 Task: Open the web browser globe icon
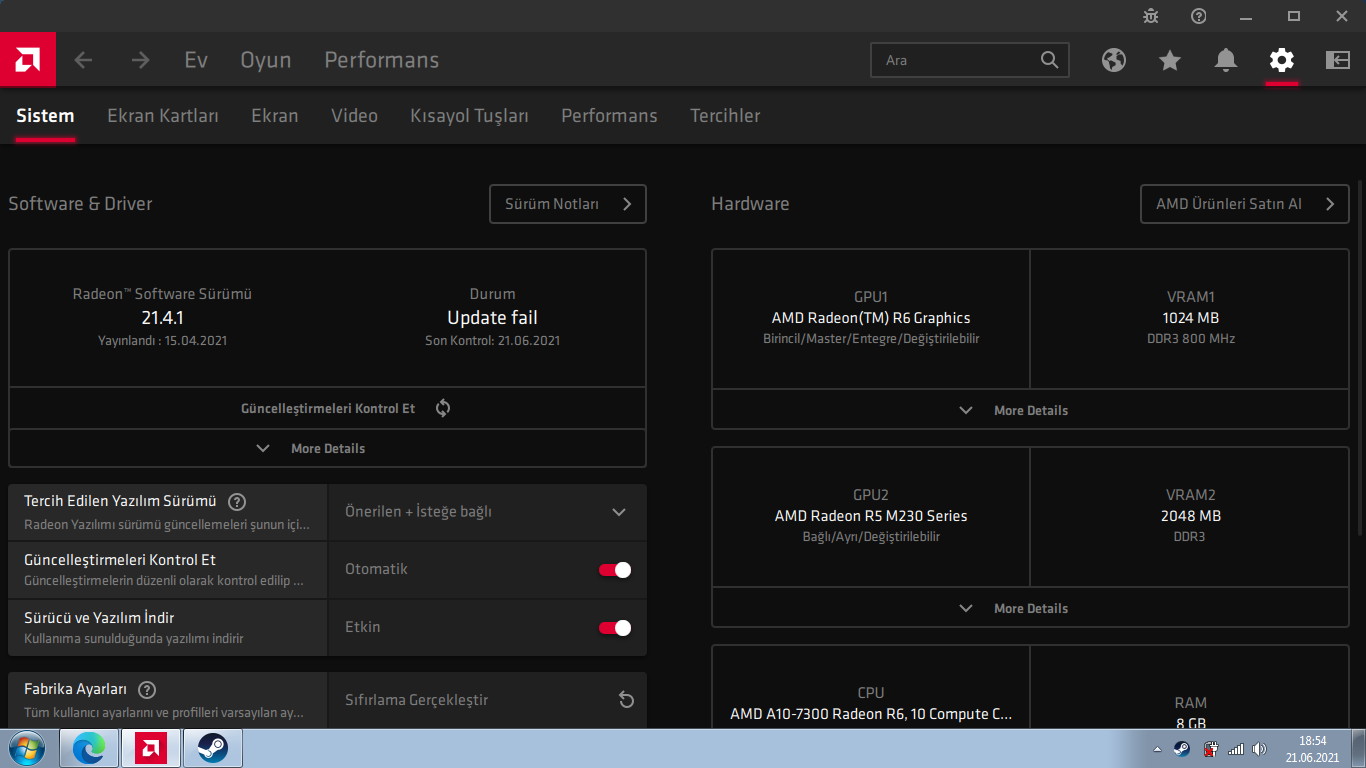click(1114, 60)
